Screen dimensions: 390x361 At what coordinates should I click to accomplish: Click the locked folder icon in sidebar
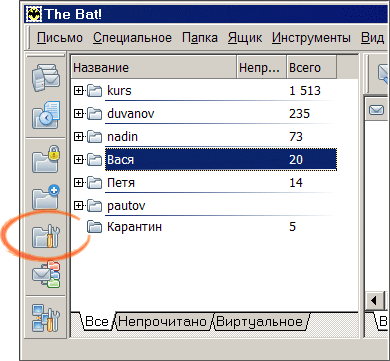(x=46, y=159)
